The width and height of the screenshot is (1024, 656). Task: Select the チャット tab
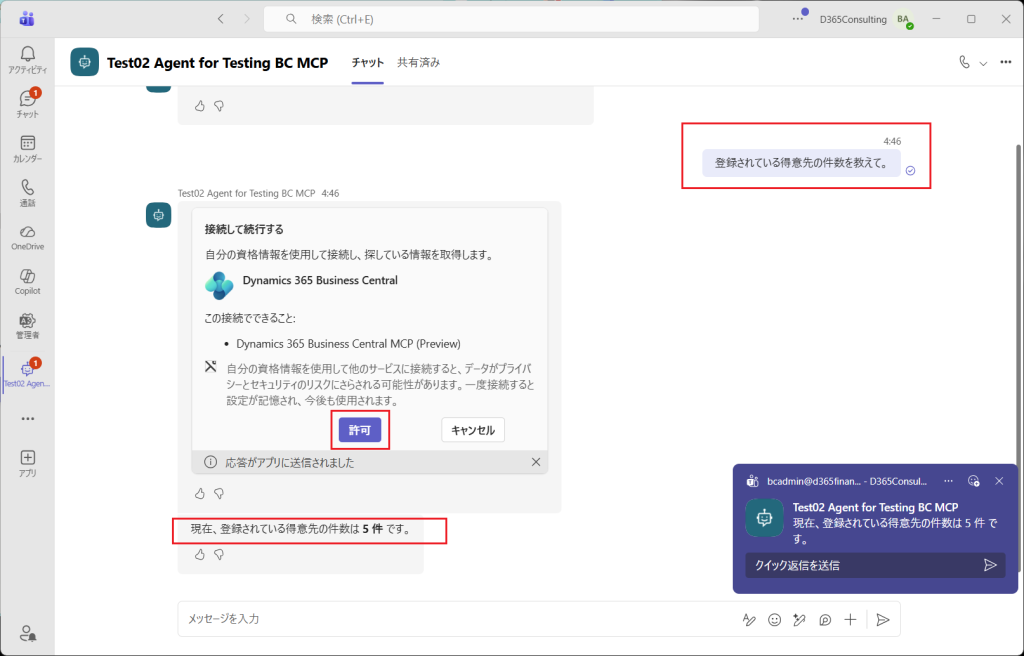(367, 62)
